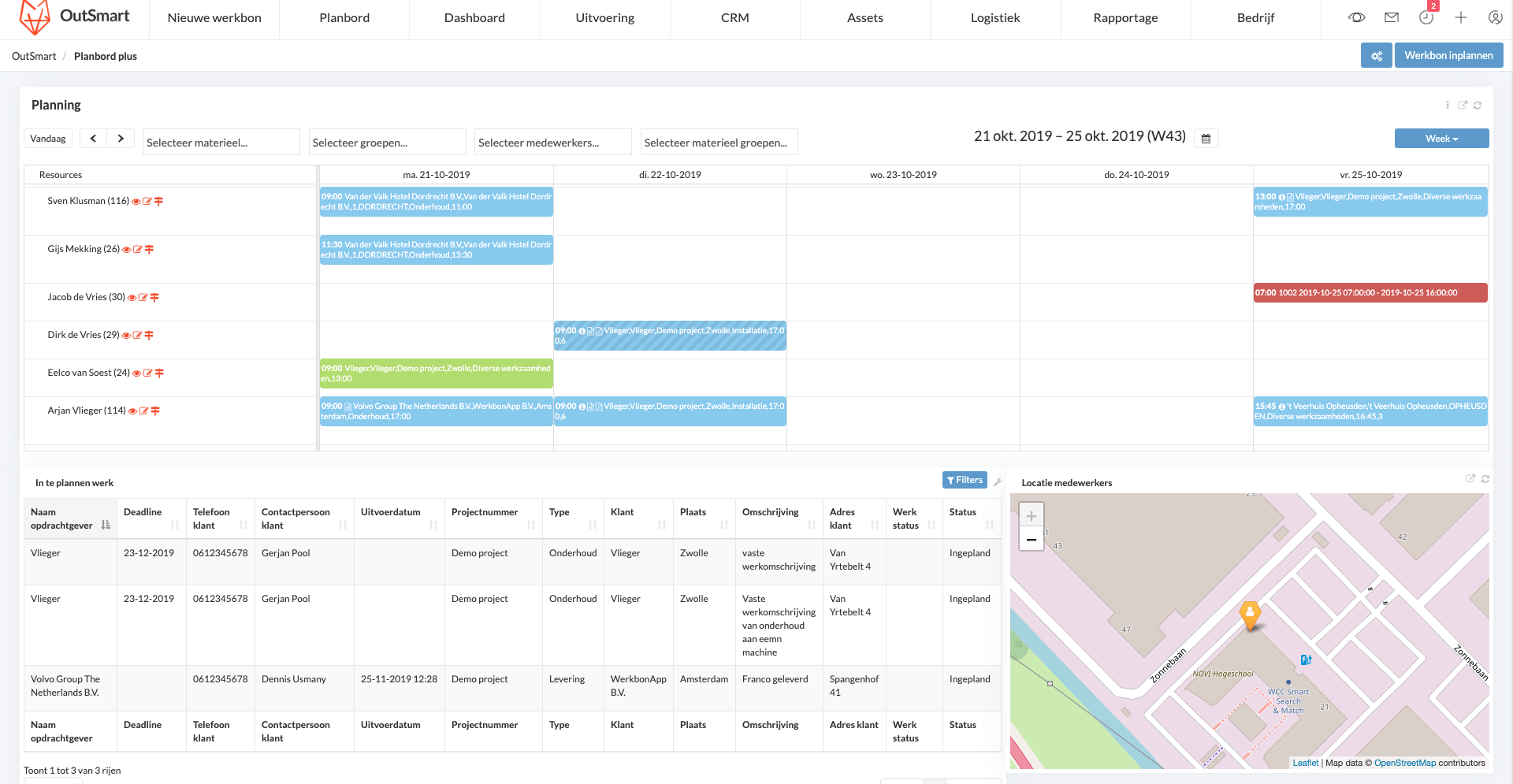Screen dimensions: 1513x784
Task: Refresh the Planning panel
Action: 1478,106
